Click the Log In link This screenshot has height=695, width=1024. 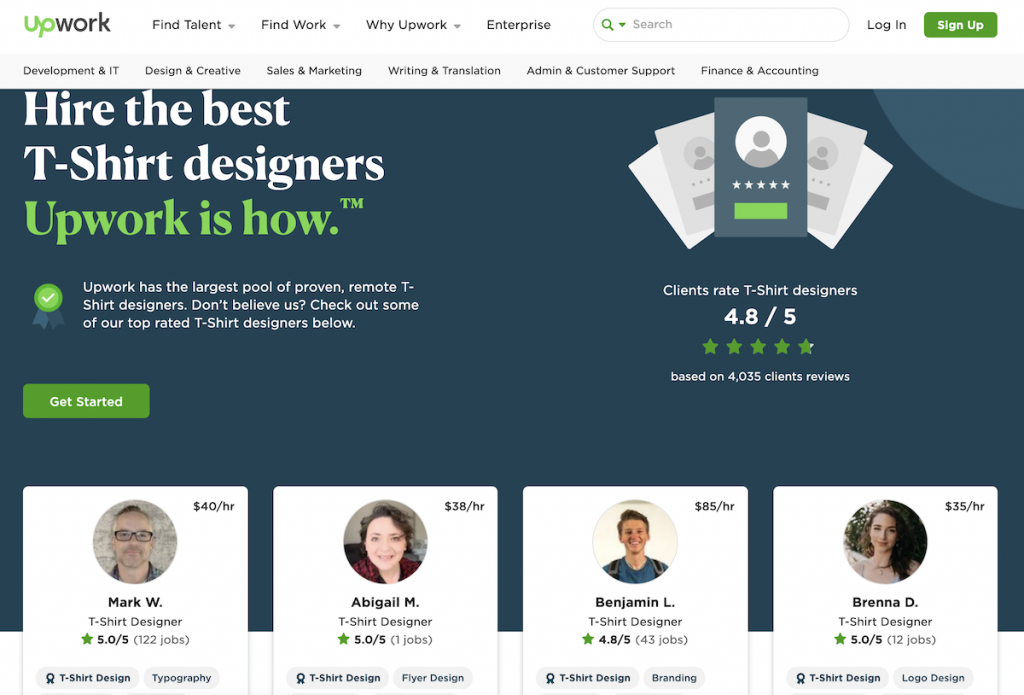coord(886,25)
